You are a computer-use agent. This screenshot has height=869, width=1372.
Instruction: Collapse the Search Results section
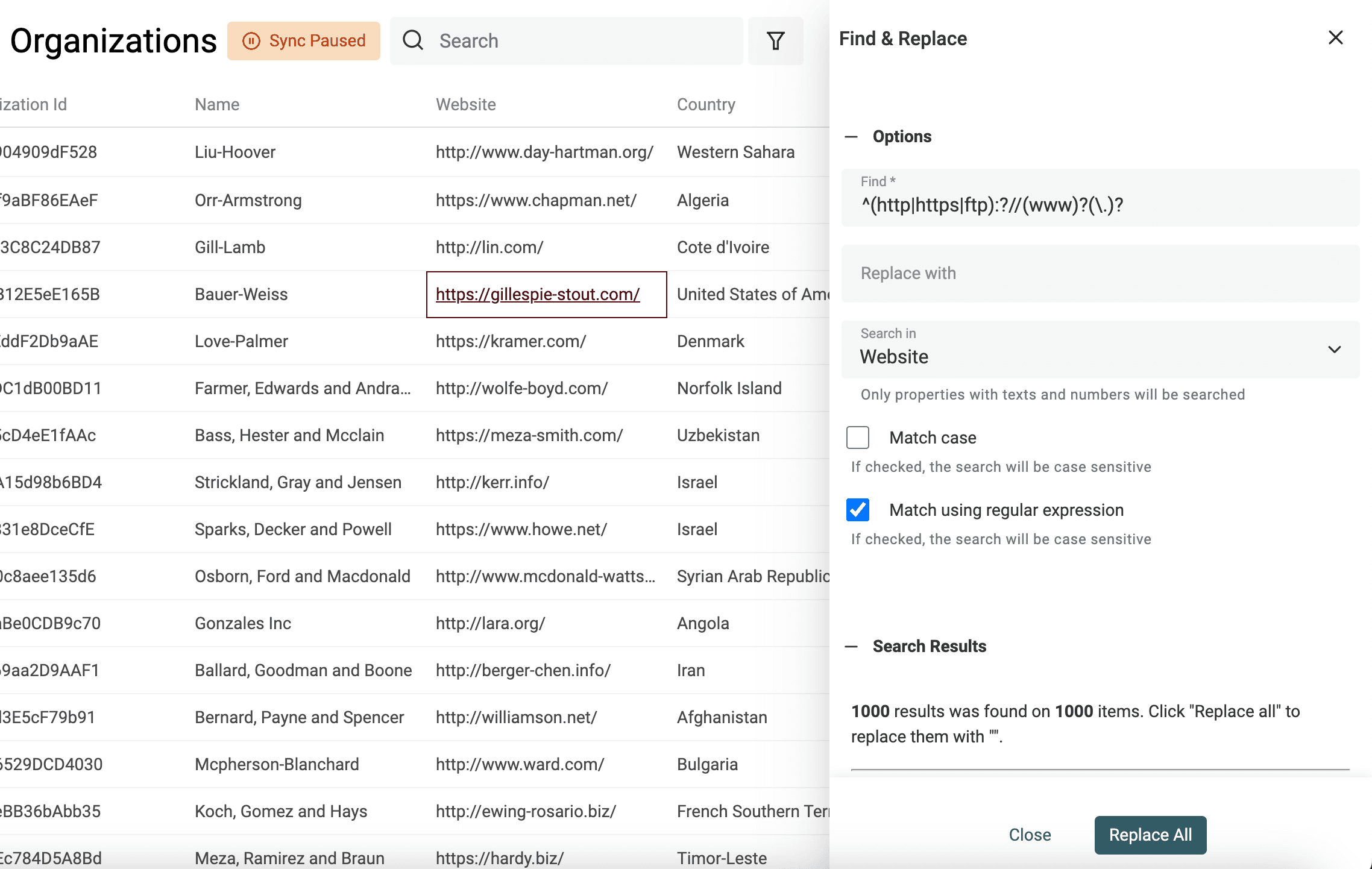click(x=851, y=647)
